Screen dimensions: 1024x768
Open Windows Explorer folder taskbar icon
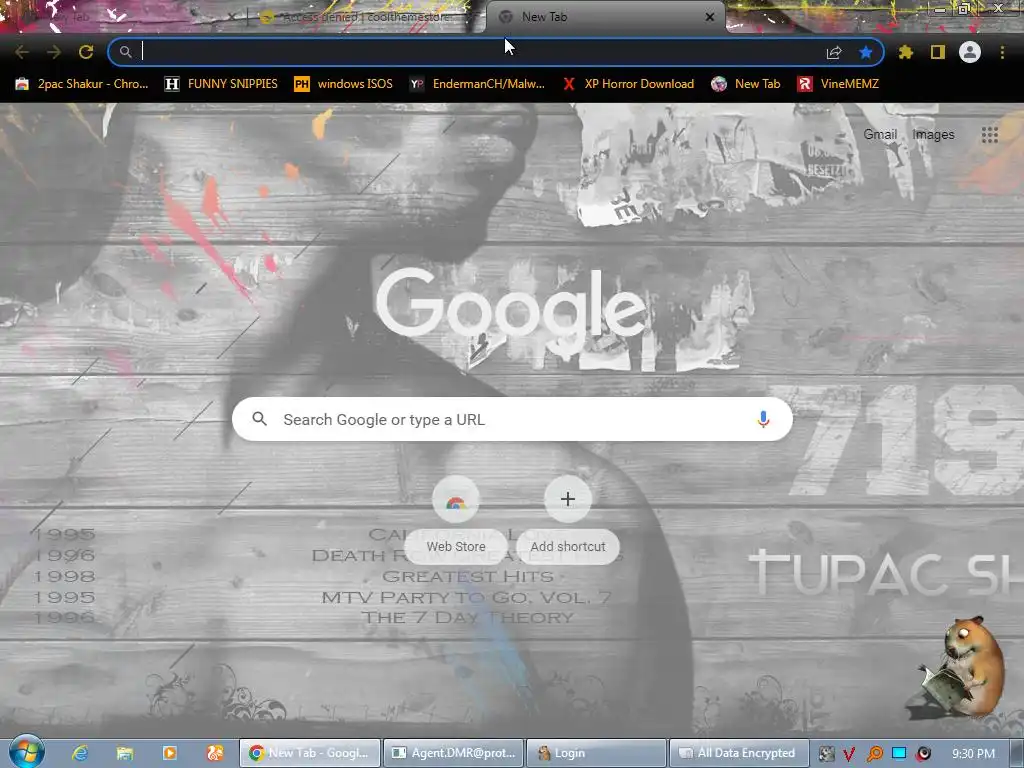pos(125,753)
